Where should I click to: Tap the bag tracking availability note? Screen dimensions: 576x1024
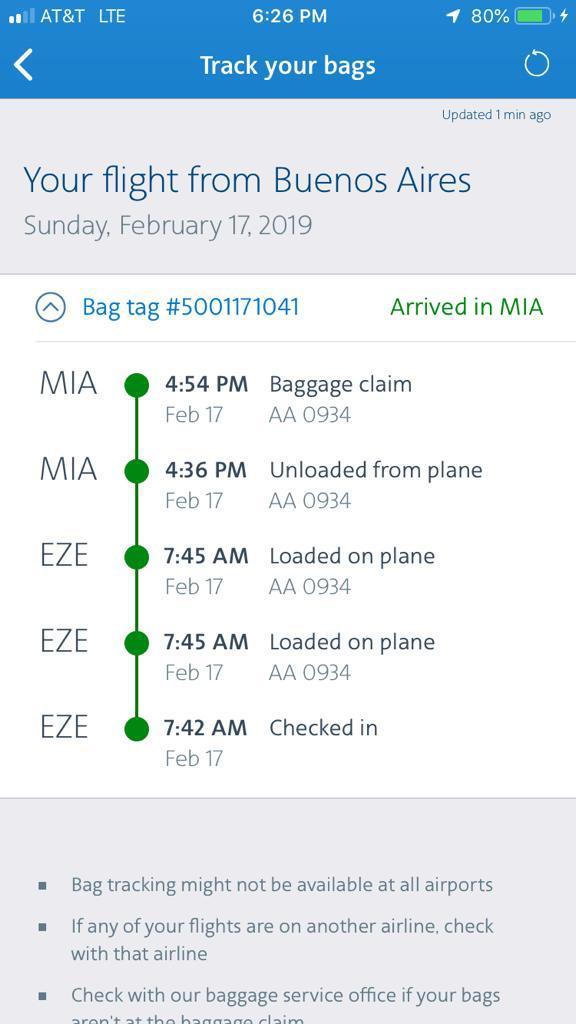click(282, 885)
